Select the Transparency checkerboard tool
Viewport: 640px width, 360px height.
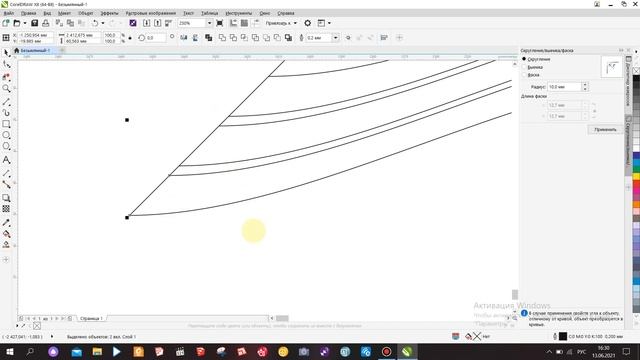point(6,209)
